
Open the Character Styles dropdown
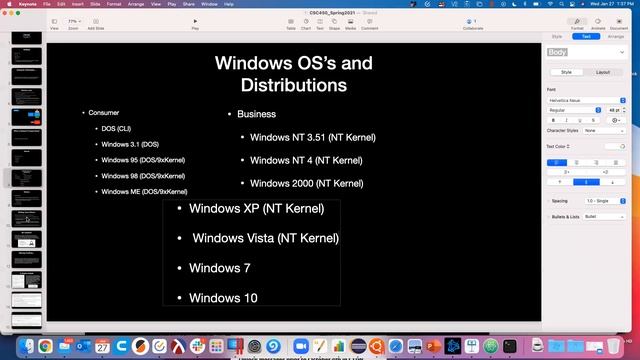coord(604,131)
